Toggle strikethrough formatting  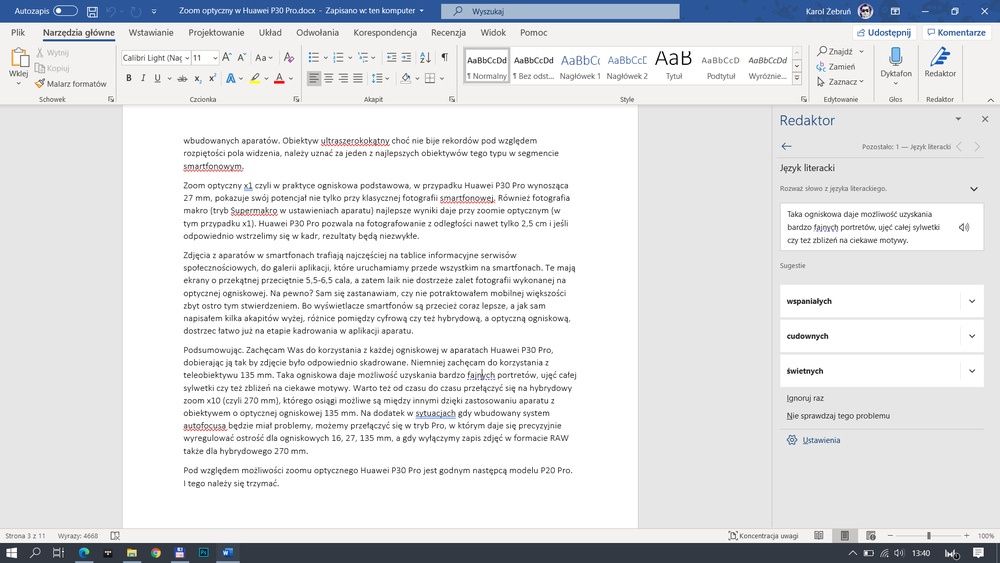pos(182,78)
